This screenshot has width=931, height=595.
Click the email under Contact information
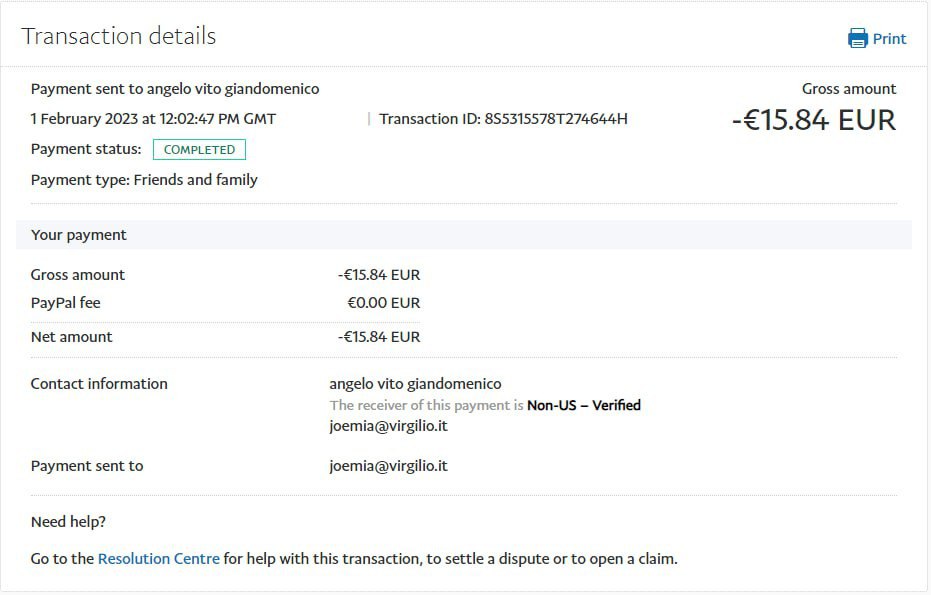pos(388,426)
